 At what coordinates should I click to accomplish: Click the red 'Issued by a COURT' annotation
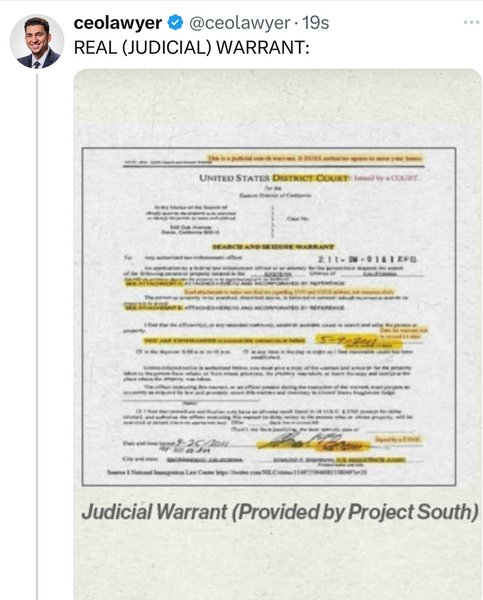387,178
